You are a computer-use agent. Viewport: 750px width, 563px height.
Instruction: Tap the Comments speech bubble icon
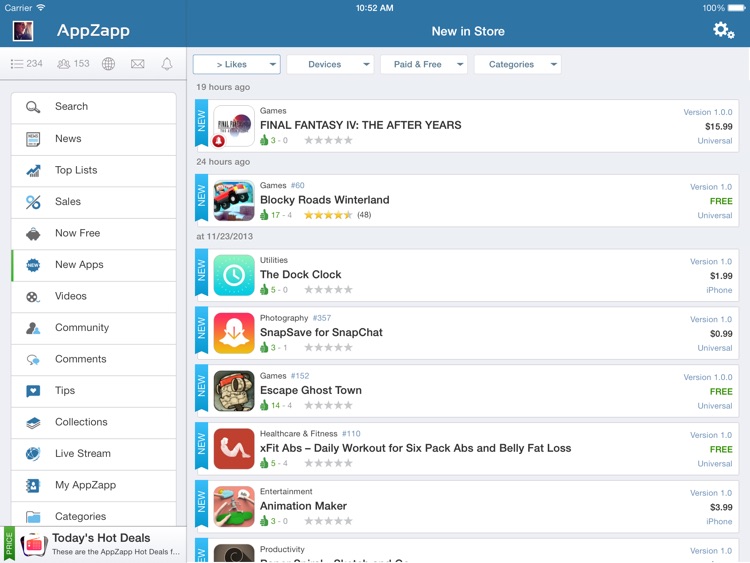[x=33, y=360]
